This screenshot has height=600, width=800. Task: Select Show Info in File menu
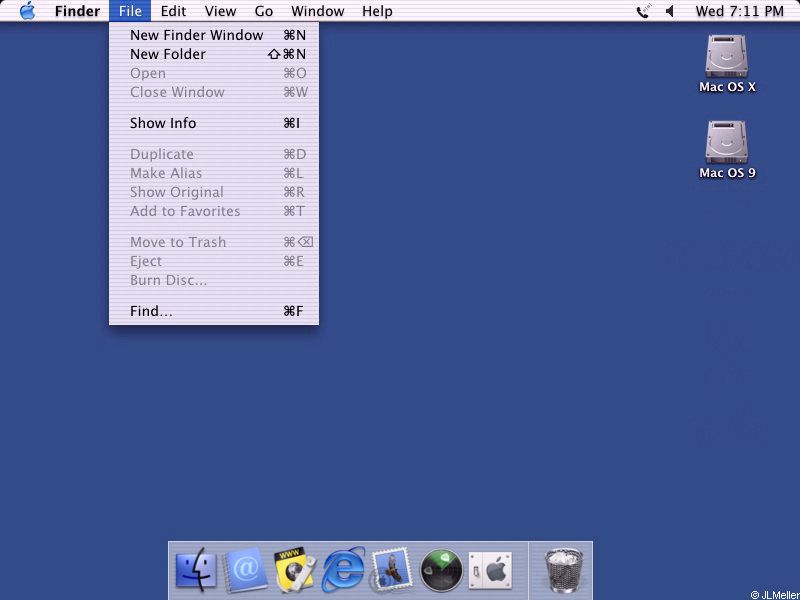pyautogui.click(x=214, y=123)
